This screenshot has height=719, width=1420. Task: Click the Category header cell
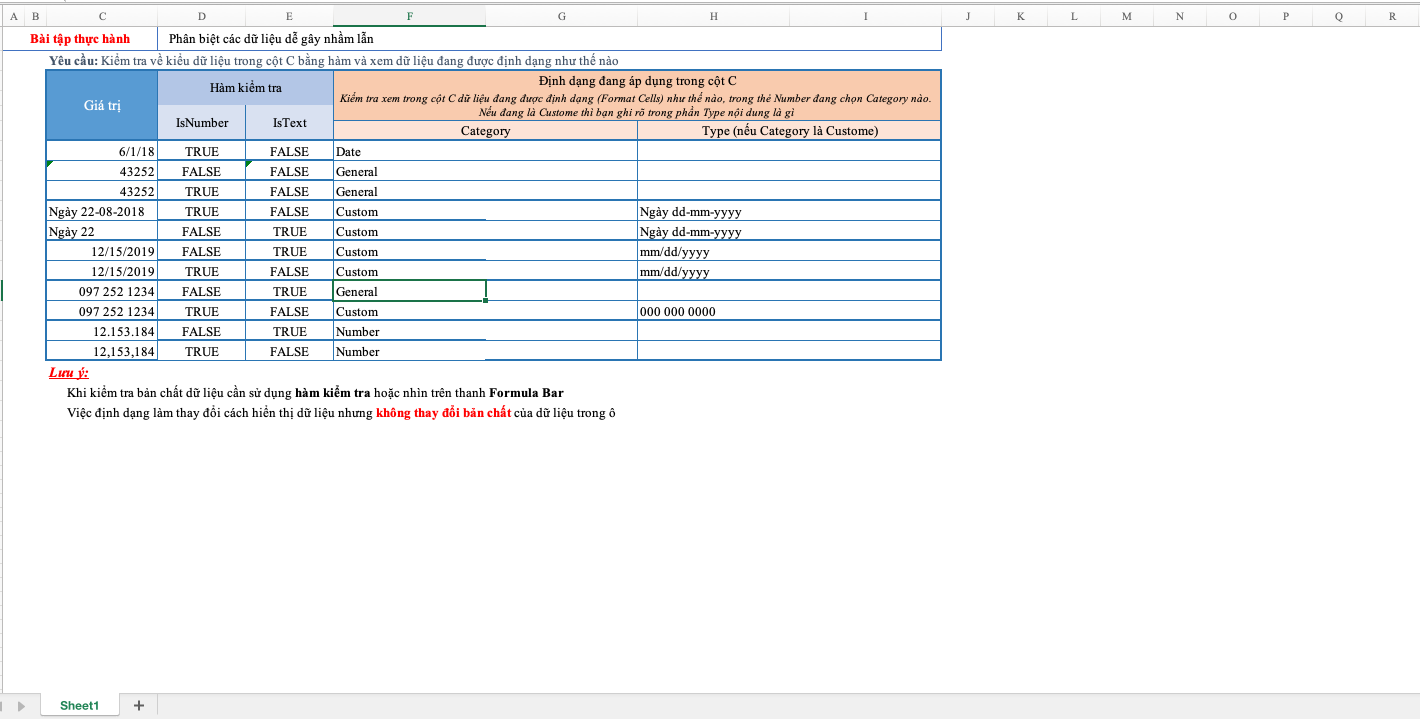click(x=485, y=131)
